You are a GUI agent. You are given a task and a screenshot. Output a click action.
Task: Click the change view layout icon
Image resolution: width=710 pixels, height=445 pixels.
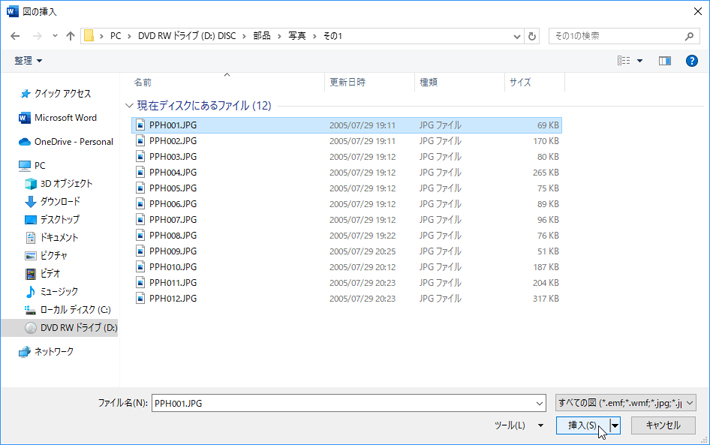624,61
